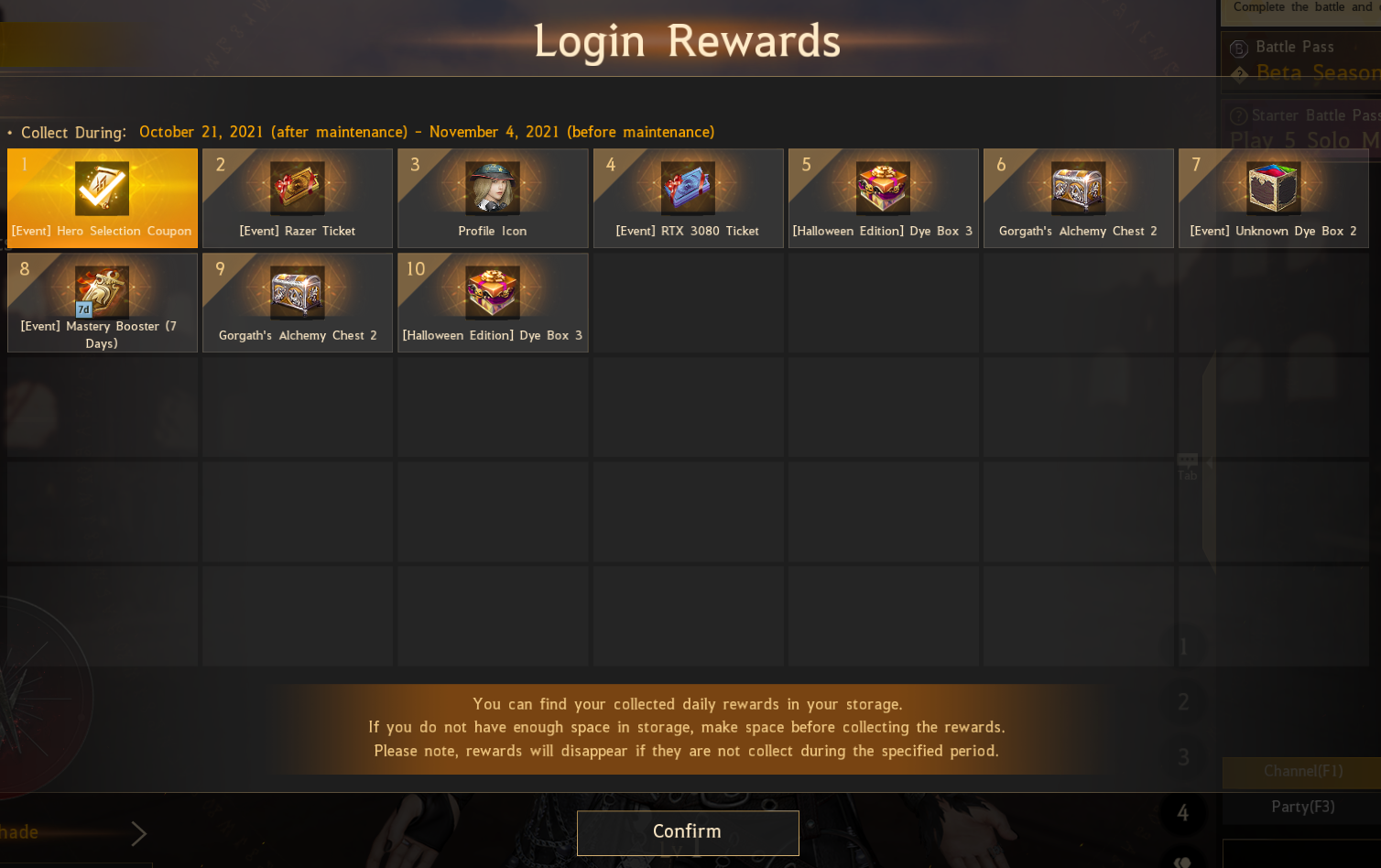Select day 7 Unknown Dye Box icon

pos(1274,189)
